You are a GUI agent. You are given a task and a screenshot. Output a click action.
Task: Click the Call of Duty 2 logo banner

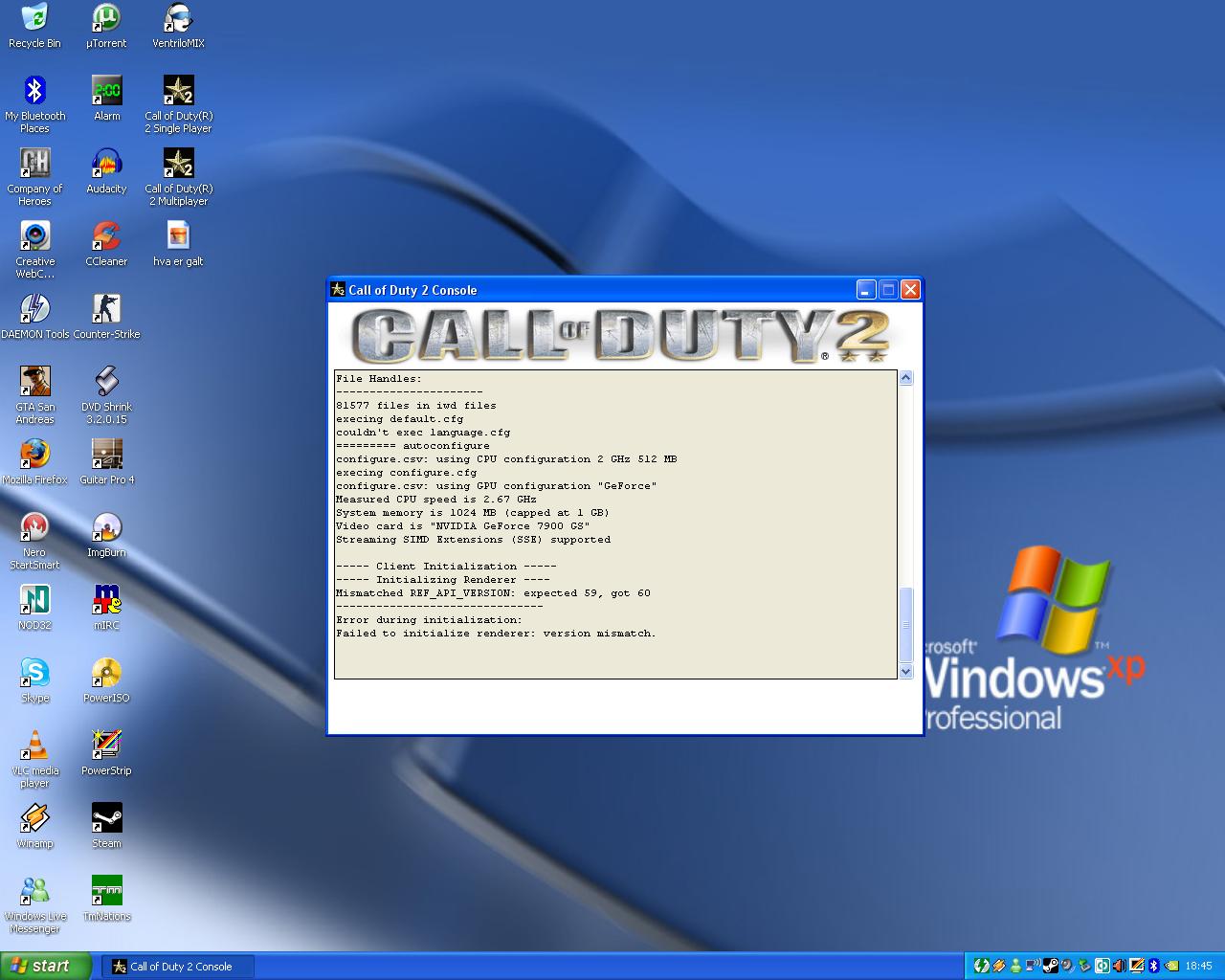[x=621, y=336]
